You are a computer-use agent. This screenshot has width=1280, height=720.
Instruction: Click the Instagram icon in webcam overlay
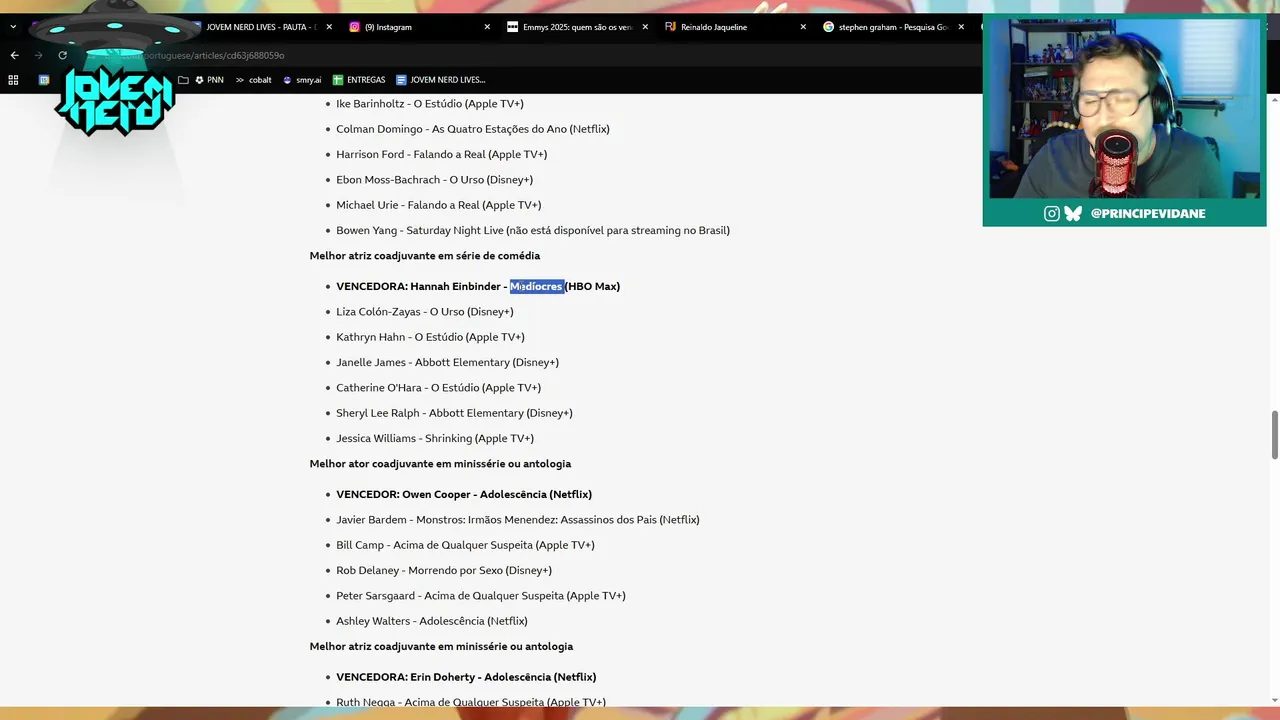(1052, 213)
